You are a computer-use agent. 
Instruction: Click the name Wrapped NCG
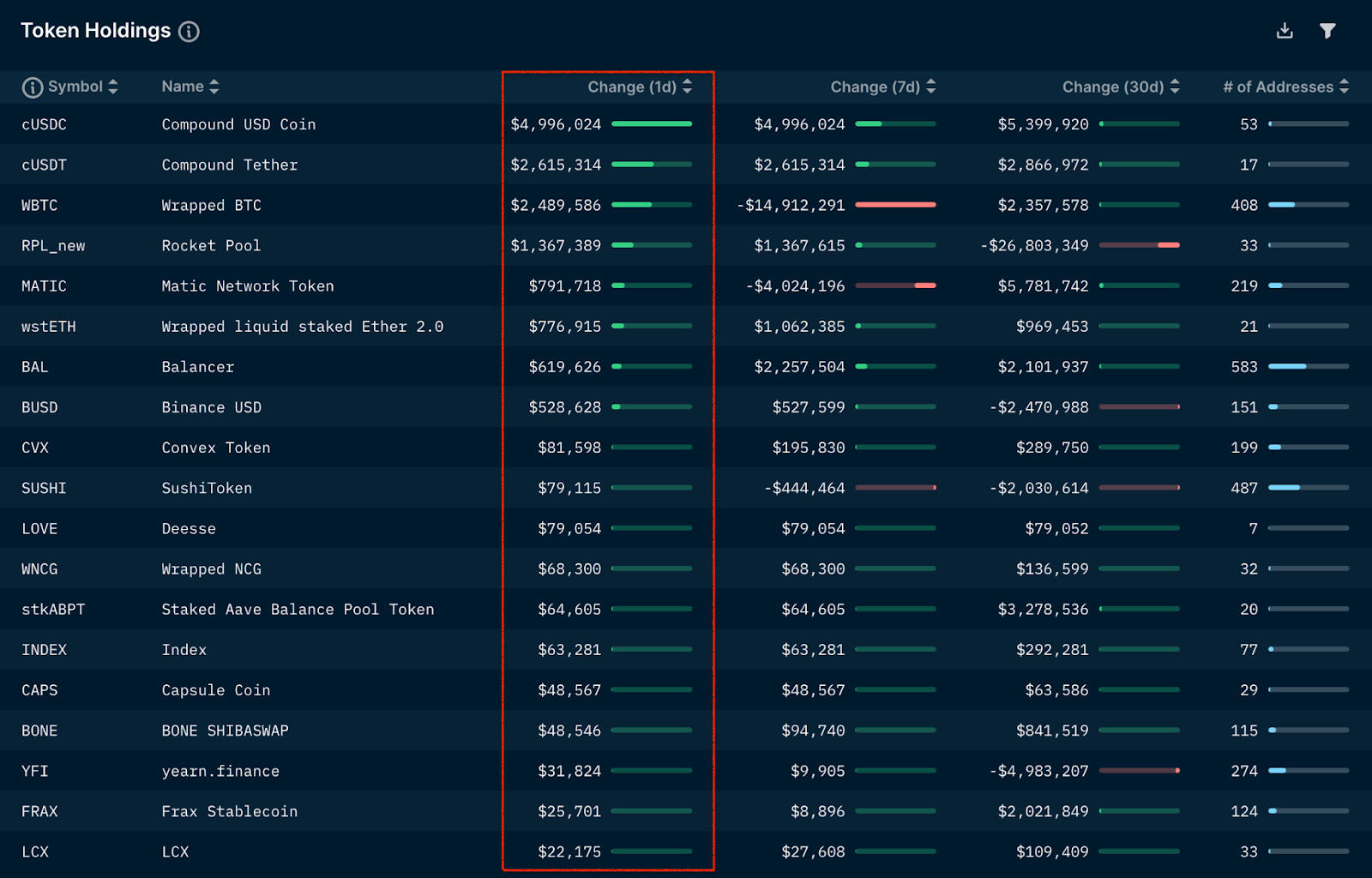pos(211,569)
